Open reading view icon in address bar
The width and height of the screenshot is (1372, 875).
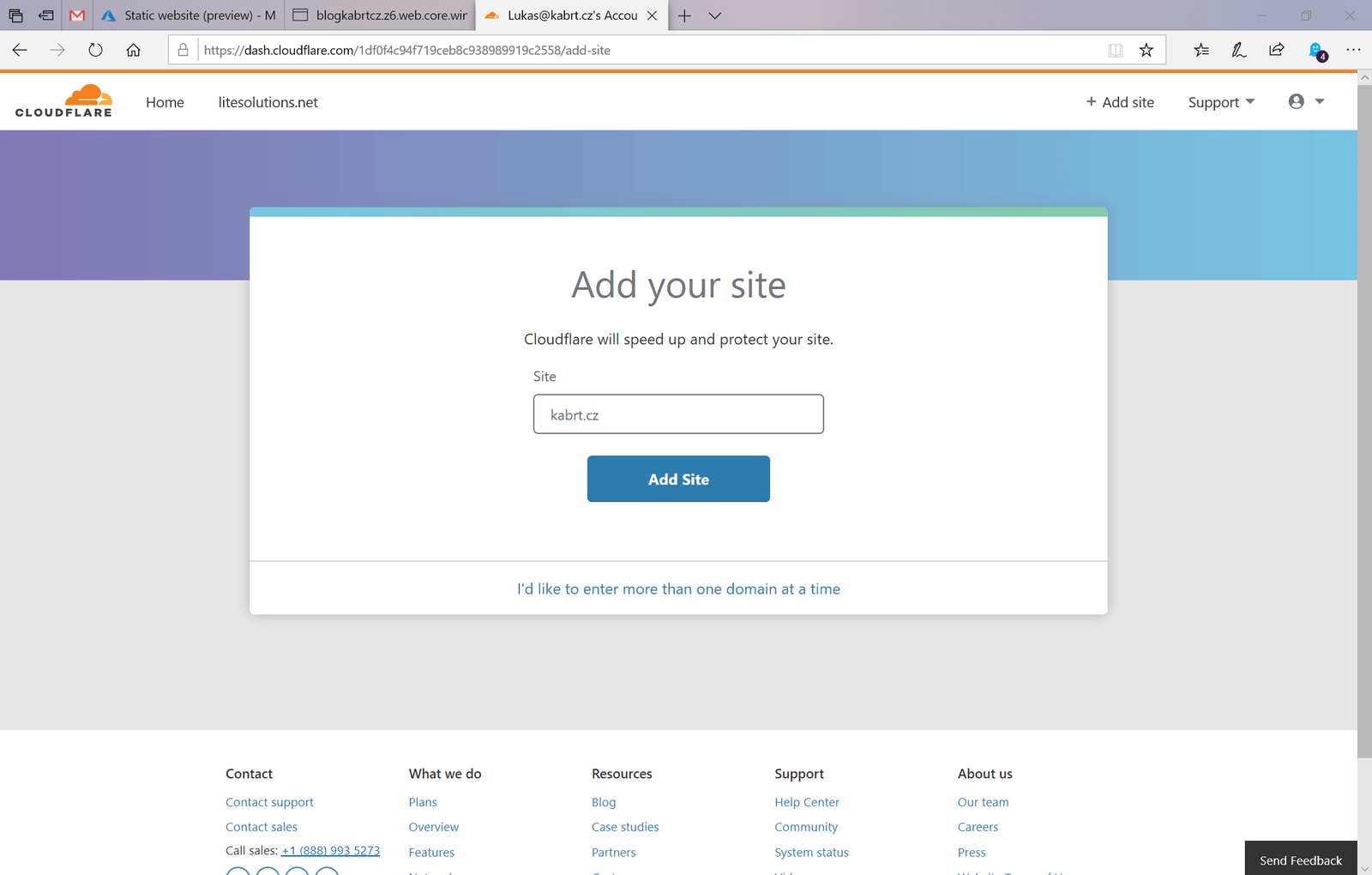pyautogui.click(x=1115, y=50)
